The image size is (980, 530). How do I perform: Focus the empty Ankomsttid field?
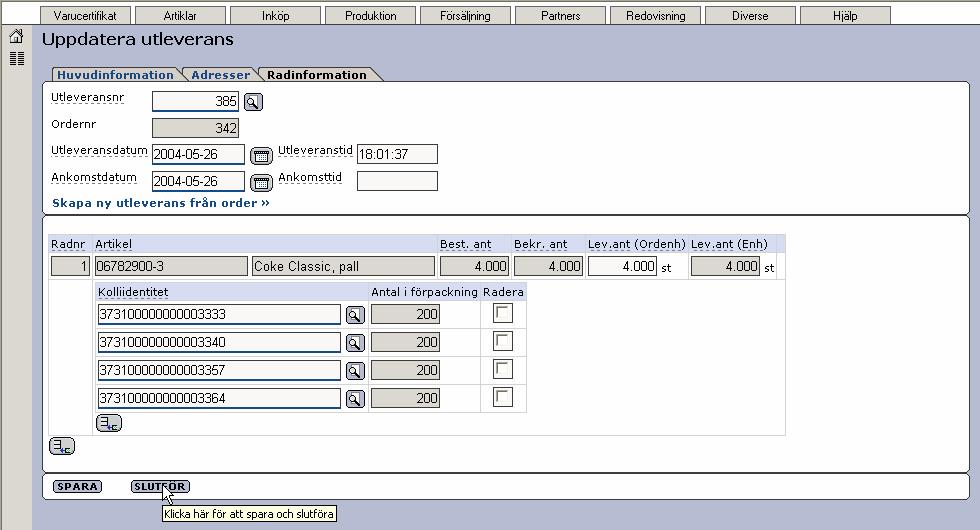tap(398, 181)
